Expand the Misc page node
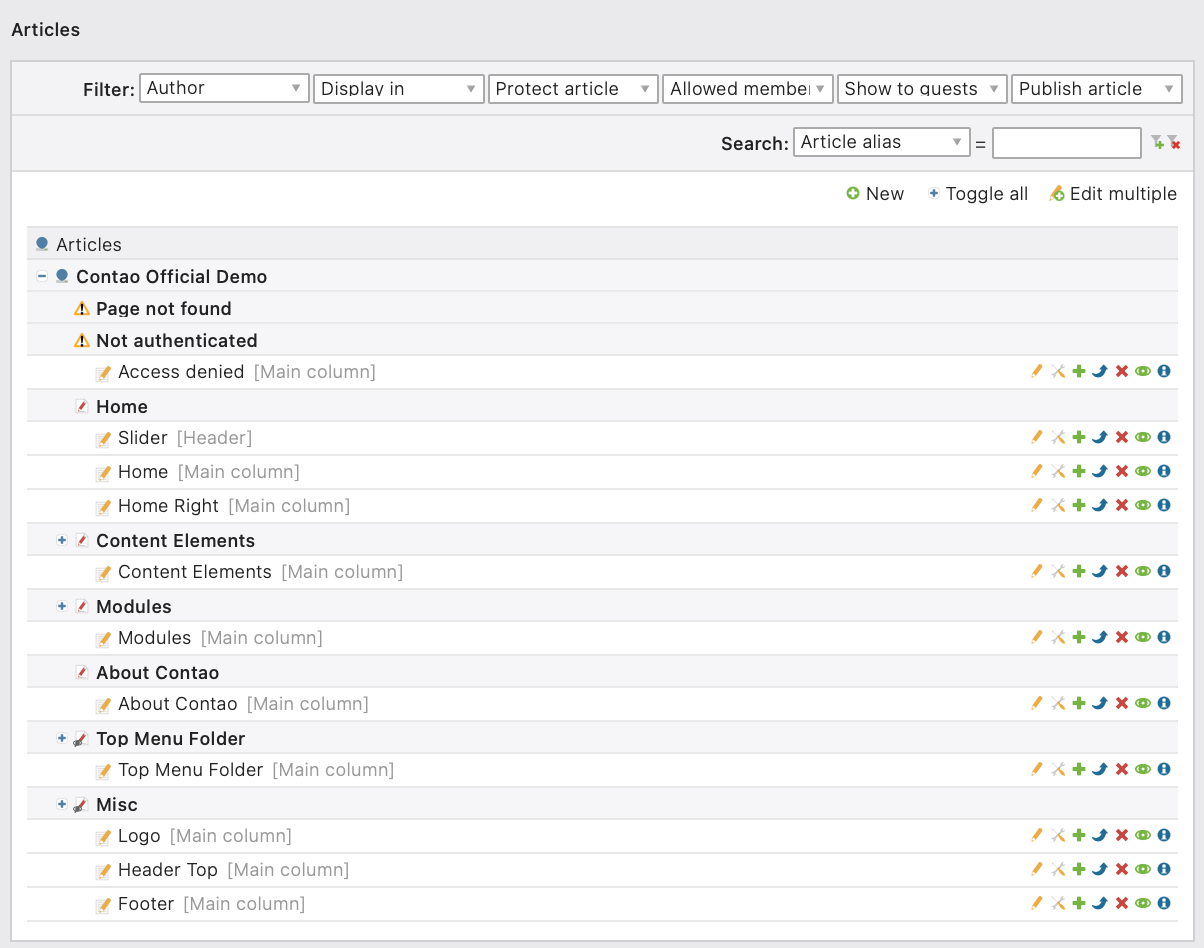The width and height of the screenshot is (1204, 948). (62, 804)
